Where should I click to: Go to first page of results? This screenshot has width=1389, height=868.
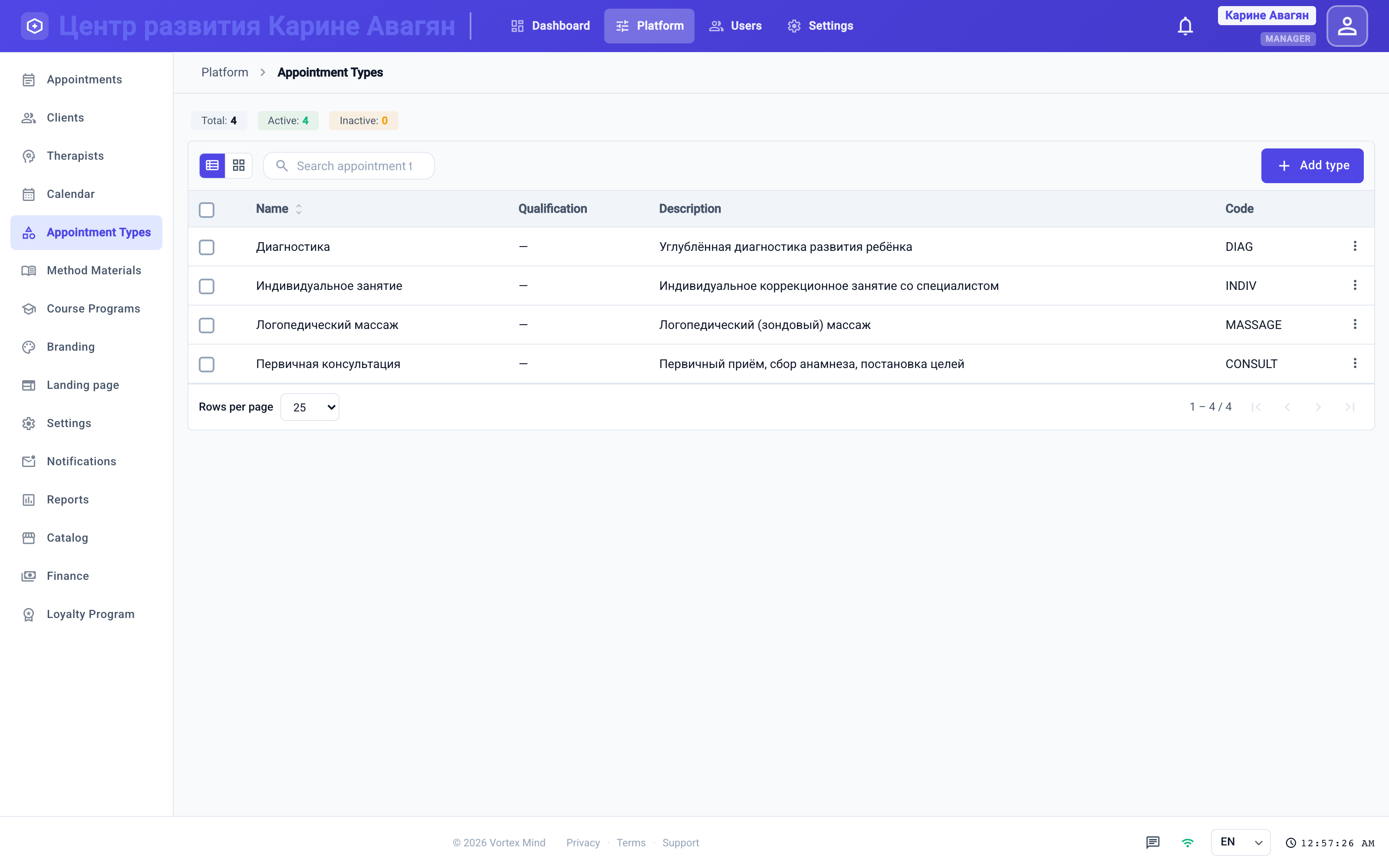pyautogui.click(x=1256, y=407)
